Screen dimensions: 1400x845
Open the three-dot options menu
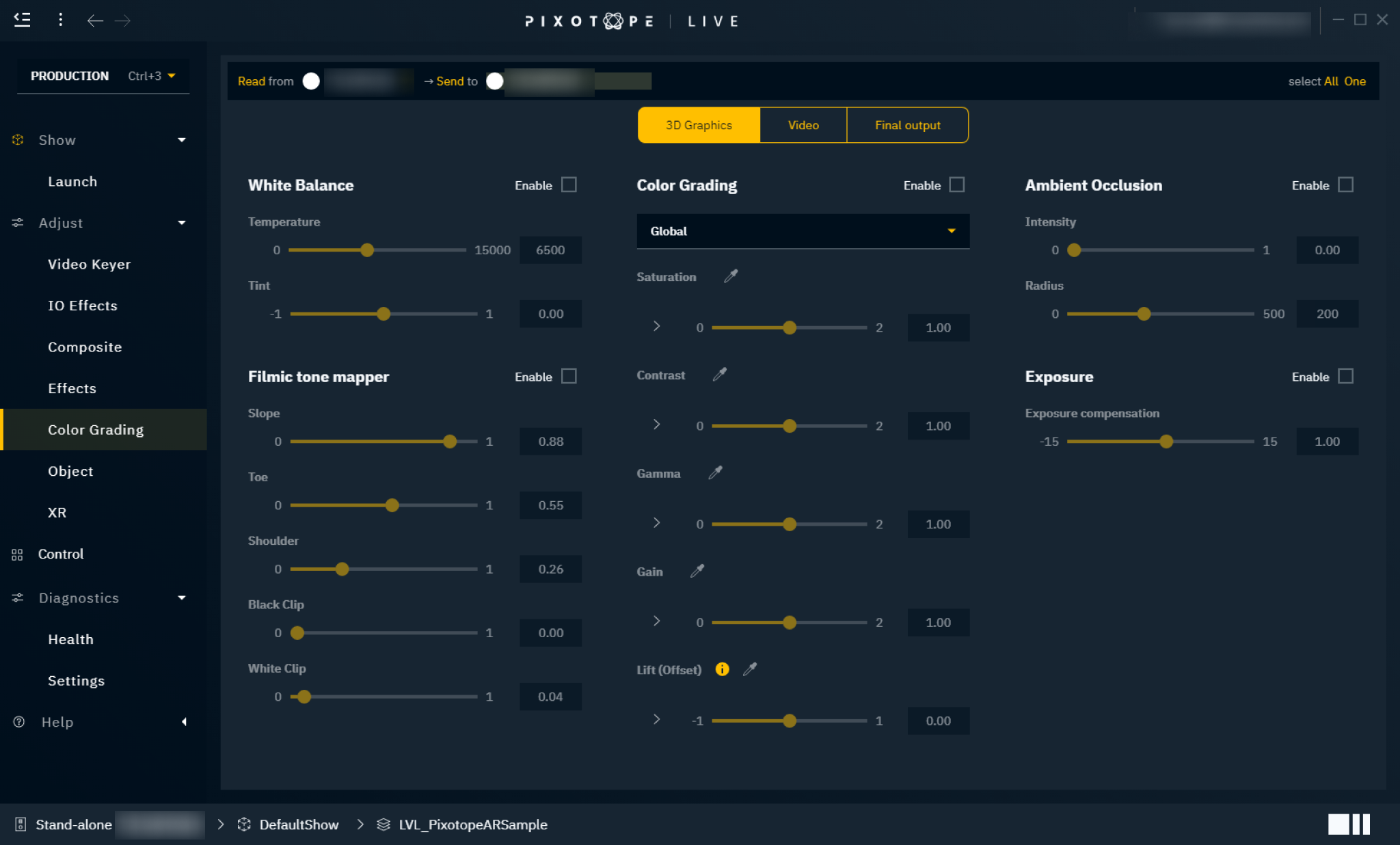pyautogui.click(x=61, y=21)
